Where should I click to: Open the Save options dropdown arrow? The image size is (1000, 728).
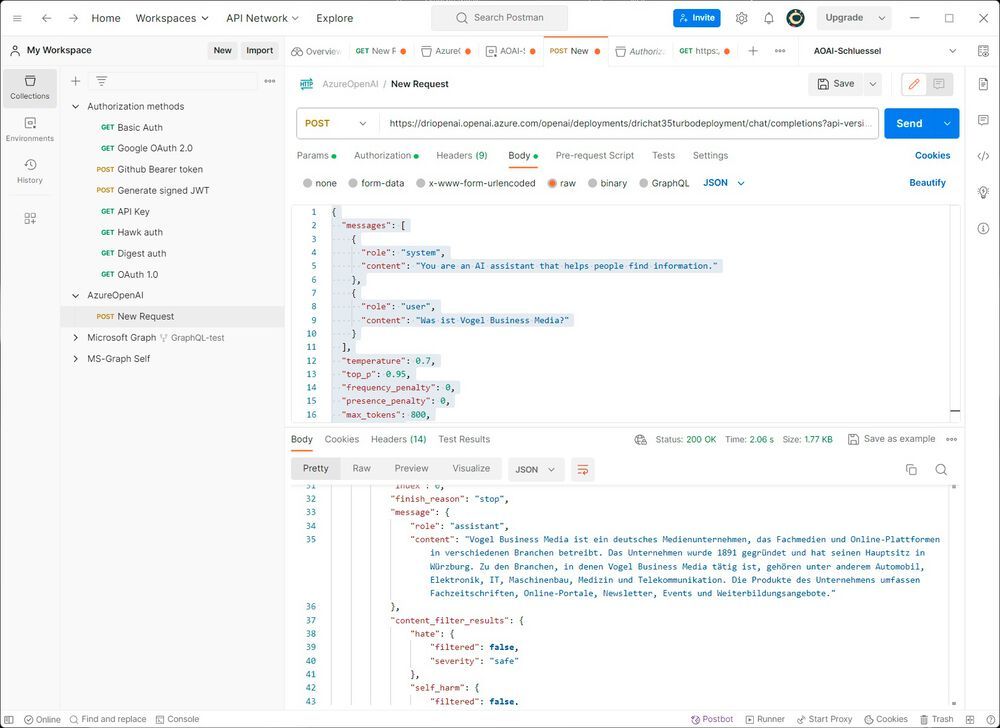point(872,84)
